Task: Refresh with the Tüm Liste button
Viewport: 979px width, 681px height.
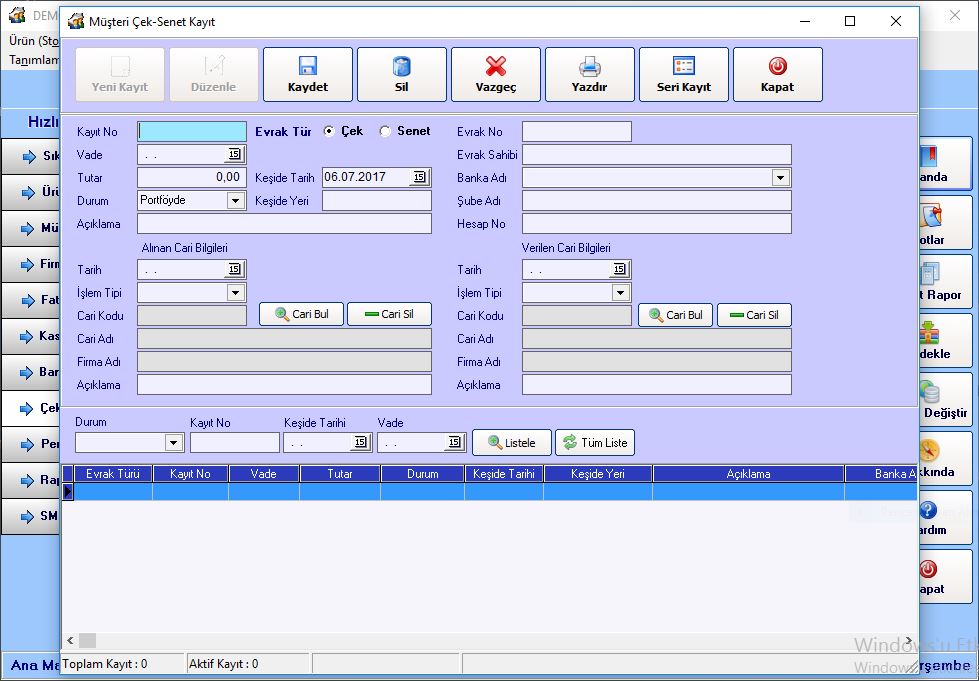Action: tap(595, 443)
